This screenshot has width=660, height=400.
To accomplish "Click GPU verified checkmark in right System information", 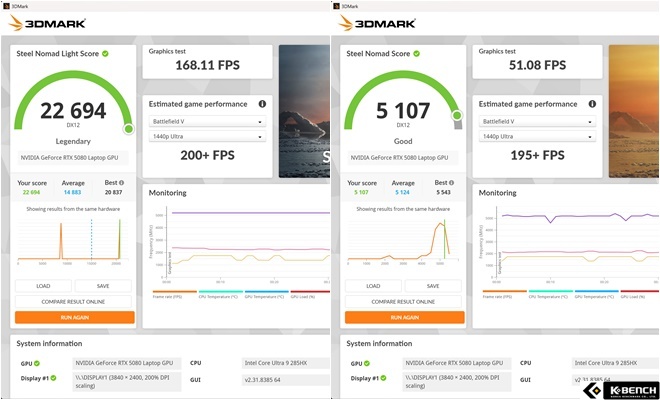I will (367, 363).
